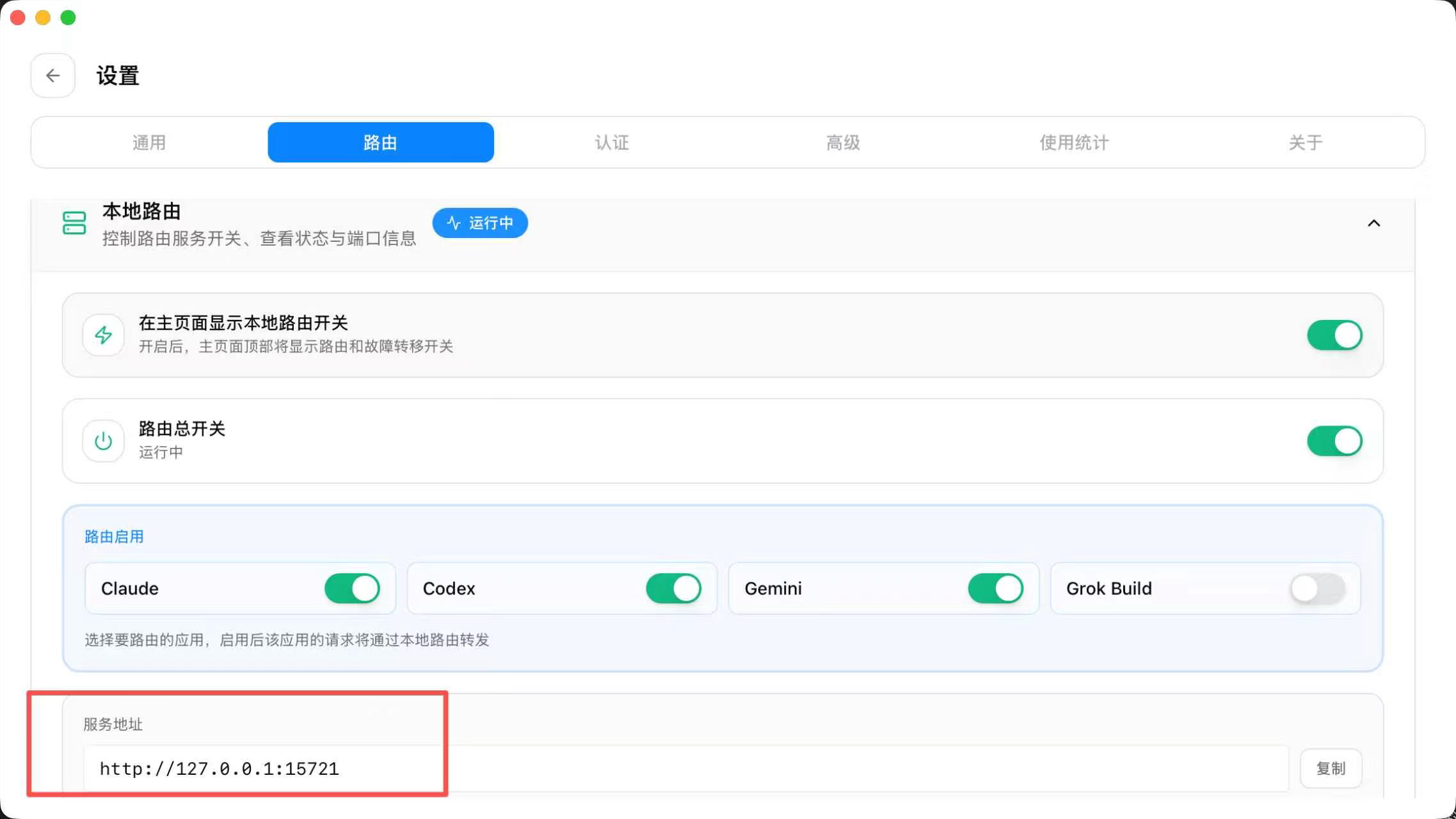Turn off the 路由总开关 switch
The height and width of the screenshot is (819, 1456).
pyautogui.click(x=1334, y=441)
